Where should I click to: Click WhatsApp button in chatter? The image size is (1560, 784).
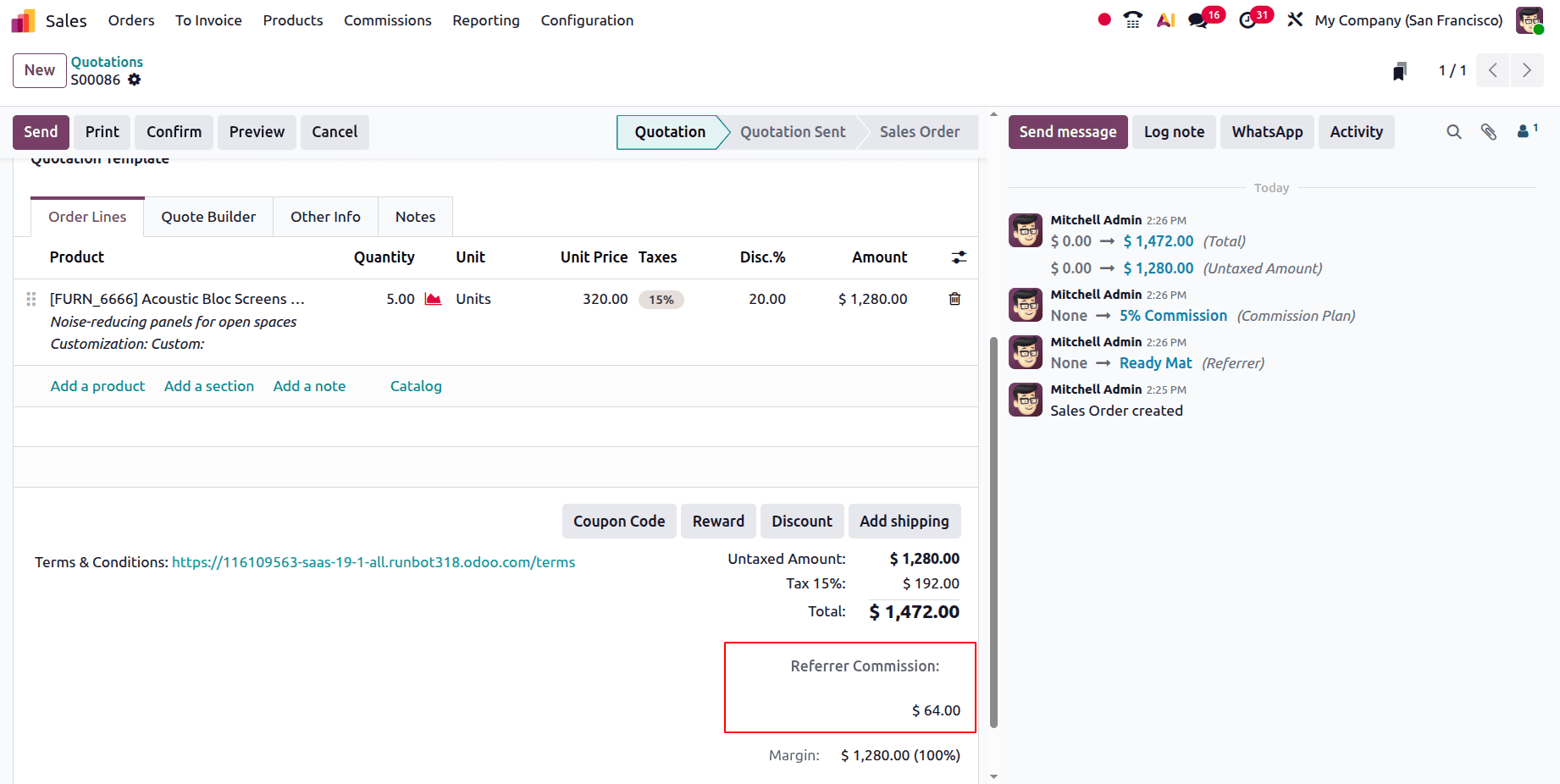coord(1267,132)
